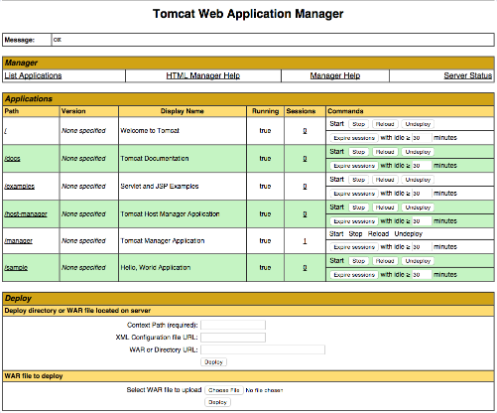Deploy directory or WAR located on server
The image size is (497, 413).
tap(213, 362)
